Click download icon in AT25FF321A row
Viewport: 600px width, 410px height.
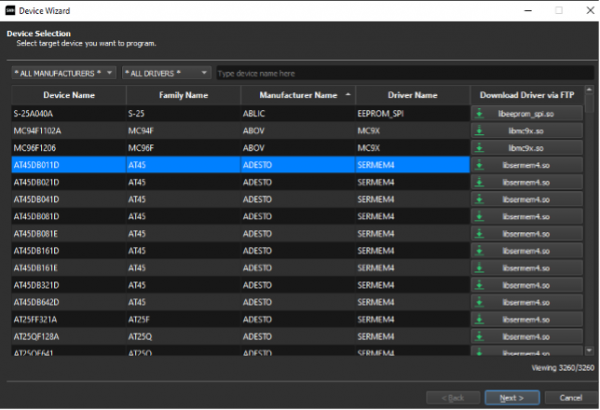click(480, 318)
